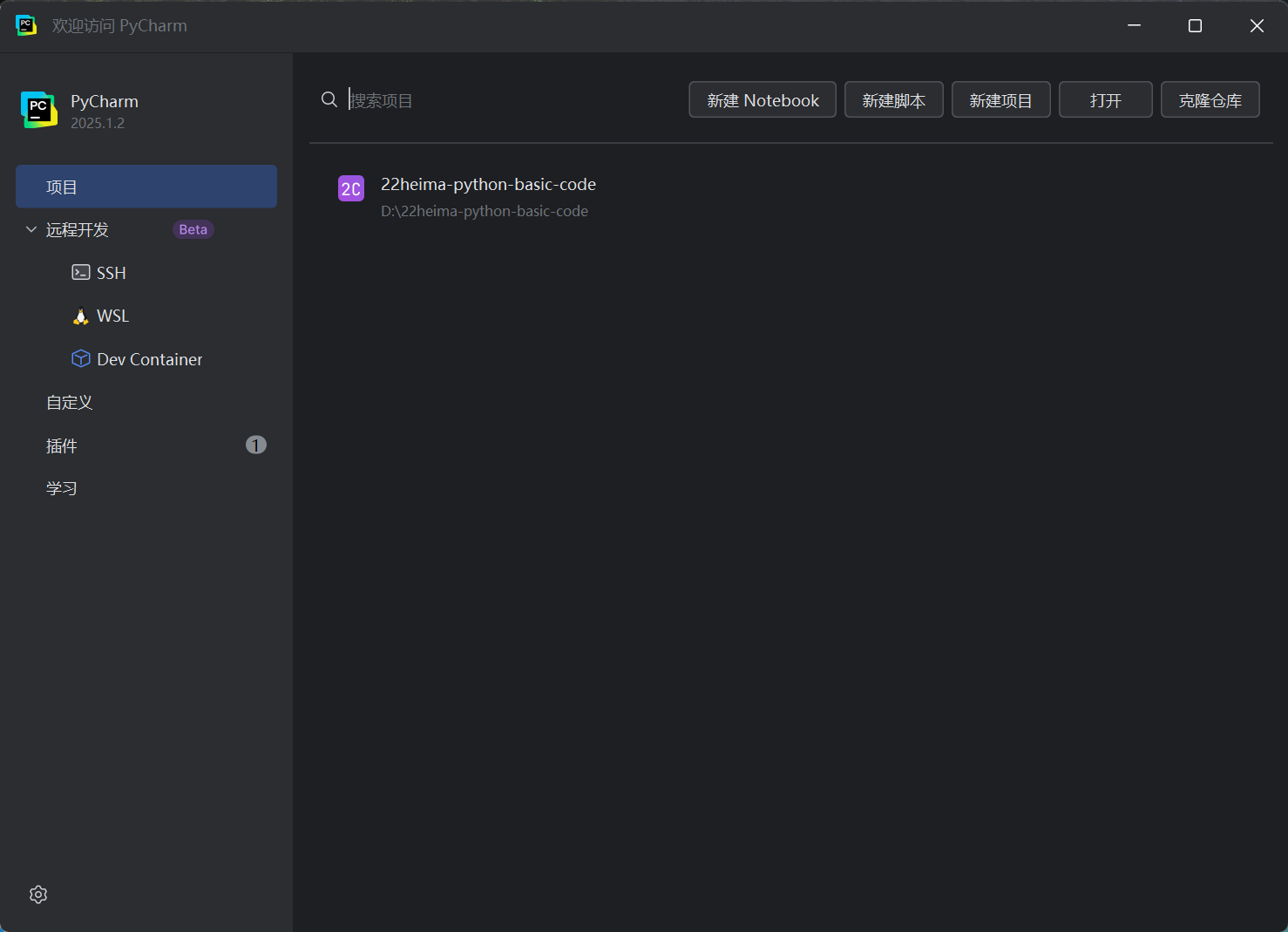
Task: Open project 22heima-python-basic-code
Action: click(x=488, y=184)
